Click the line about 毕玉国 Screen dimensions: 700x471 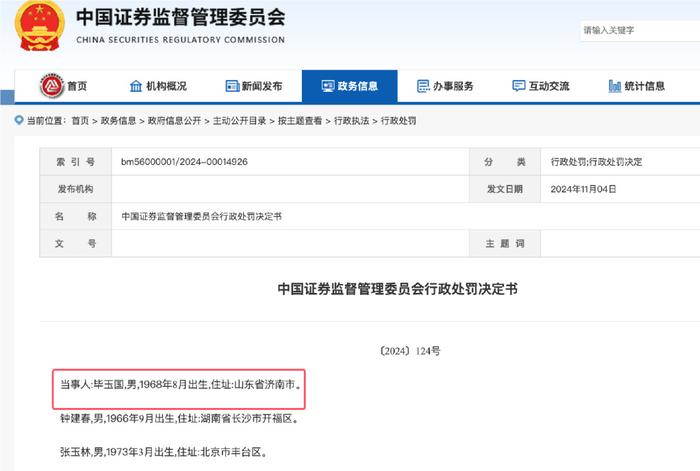pyautogui.click(x=181, y=384)
